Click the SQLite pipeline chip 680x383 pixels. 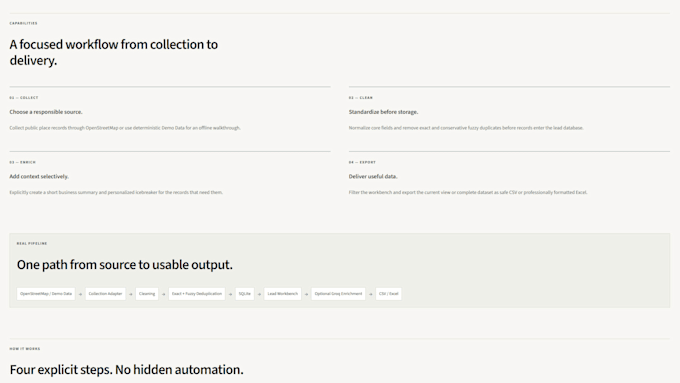coord(245,294)
